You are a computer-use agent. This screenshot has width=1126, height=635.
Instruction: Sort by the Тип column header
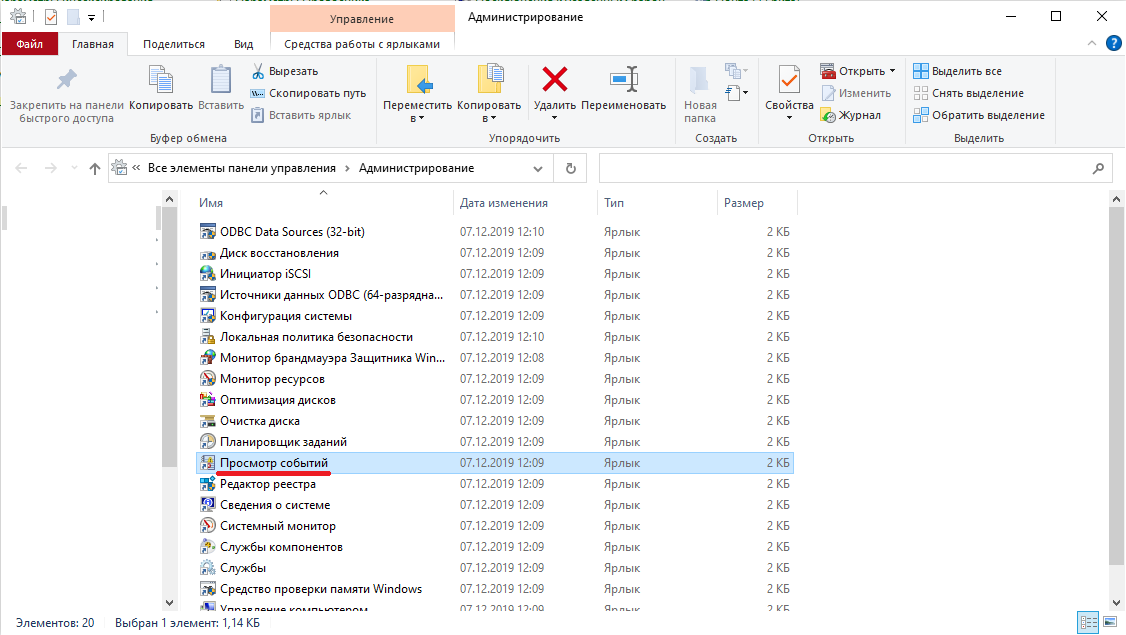coord(656,203)
